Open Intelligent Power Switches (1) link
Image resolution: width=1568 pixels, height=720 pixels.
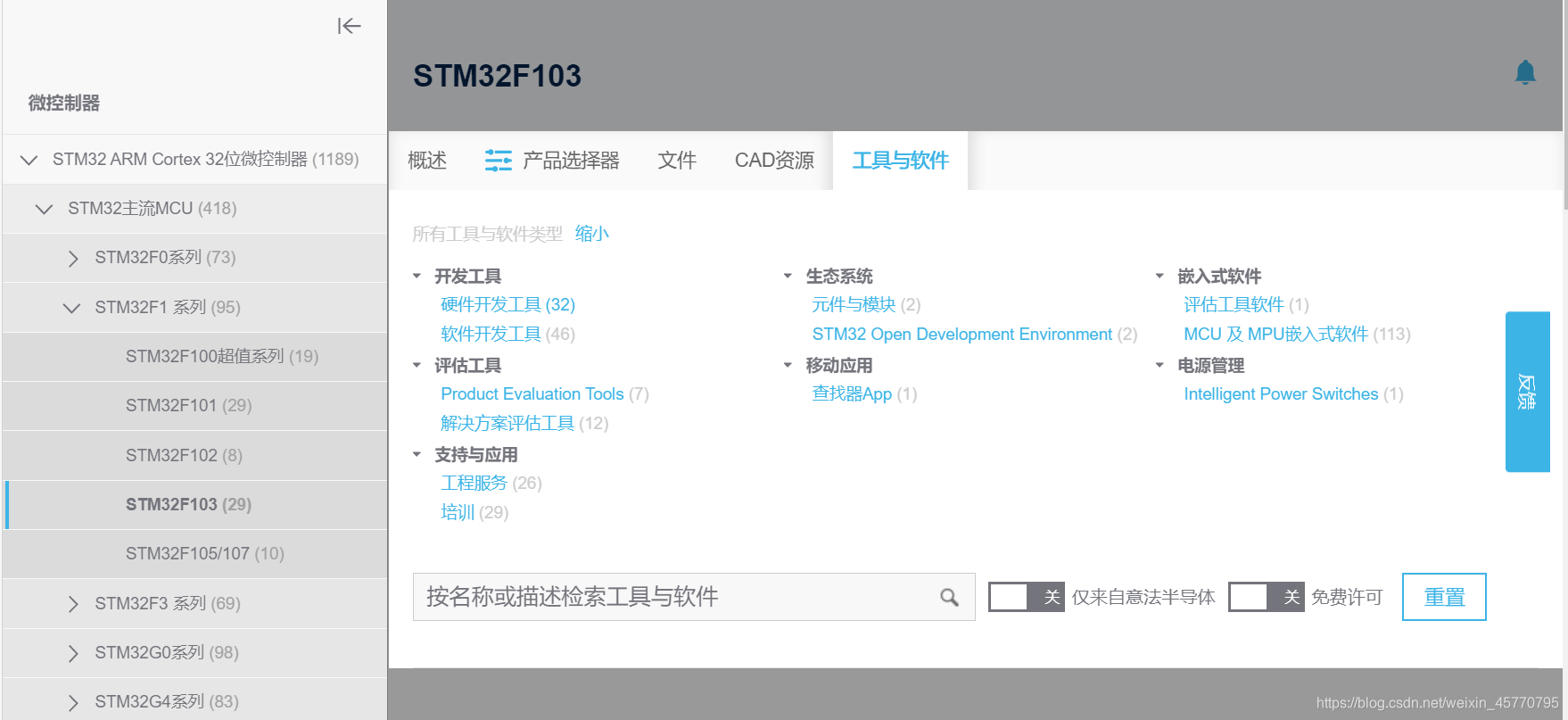click(1293, 394)
